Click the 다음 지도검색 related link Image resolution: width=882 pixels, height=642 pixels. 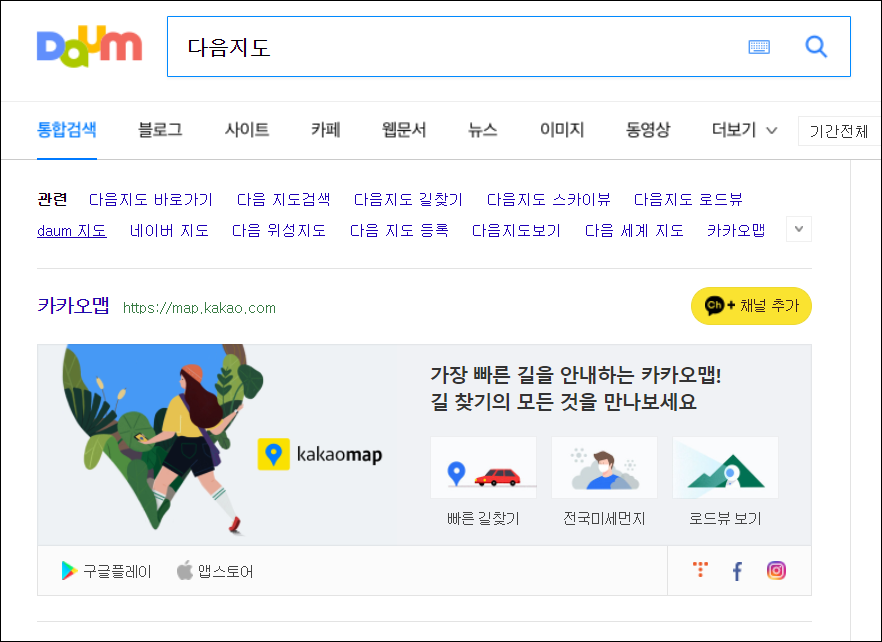[284, 199]
